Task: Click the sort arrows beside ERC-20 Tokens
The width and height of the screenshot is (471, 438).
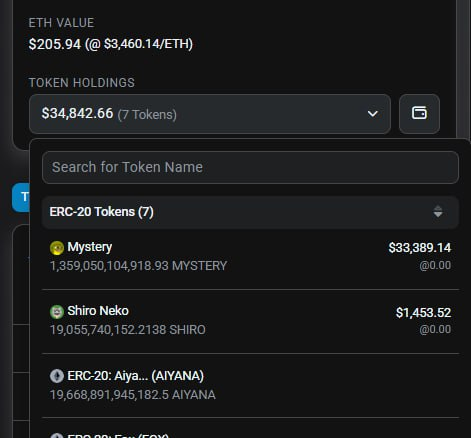Action: tap(438, 212)
